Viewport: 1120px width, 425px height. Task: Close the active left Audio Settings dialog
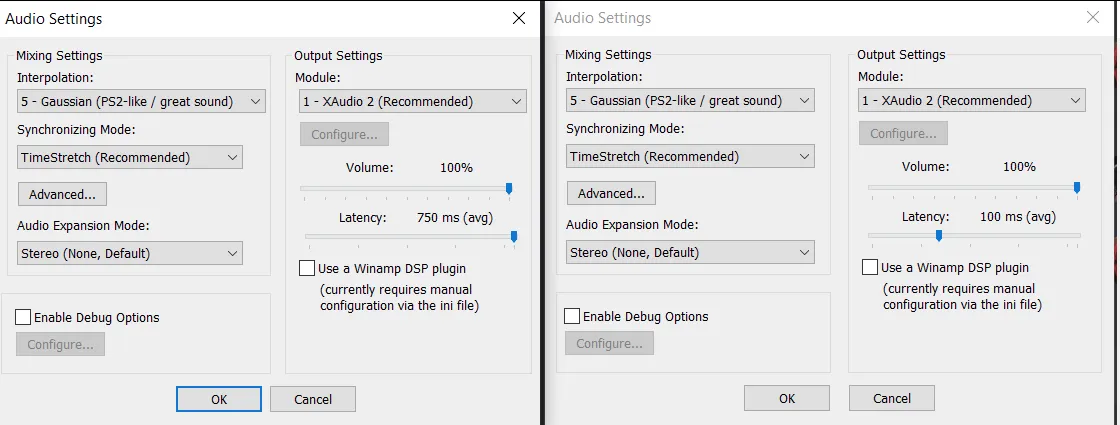tap(518, 18)
